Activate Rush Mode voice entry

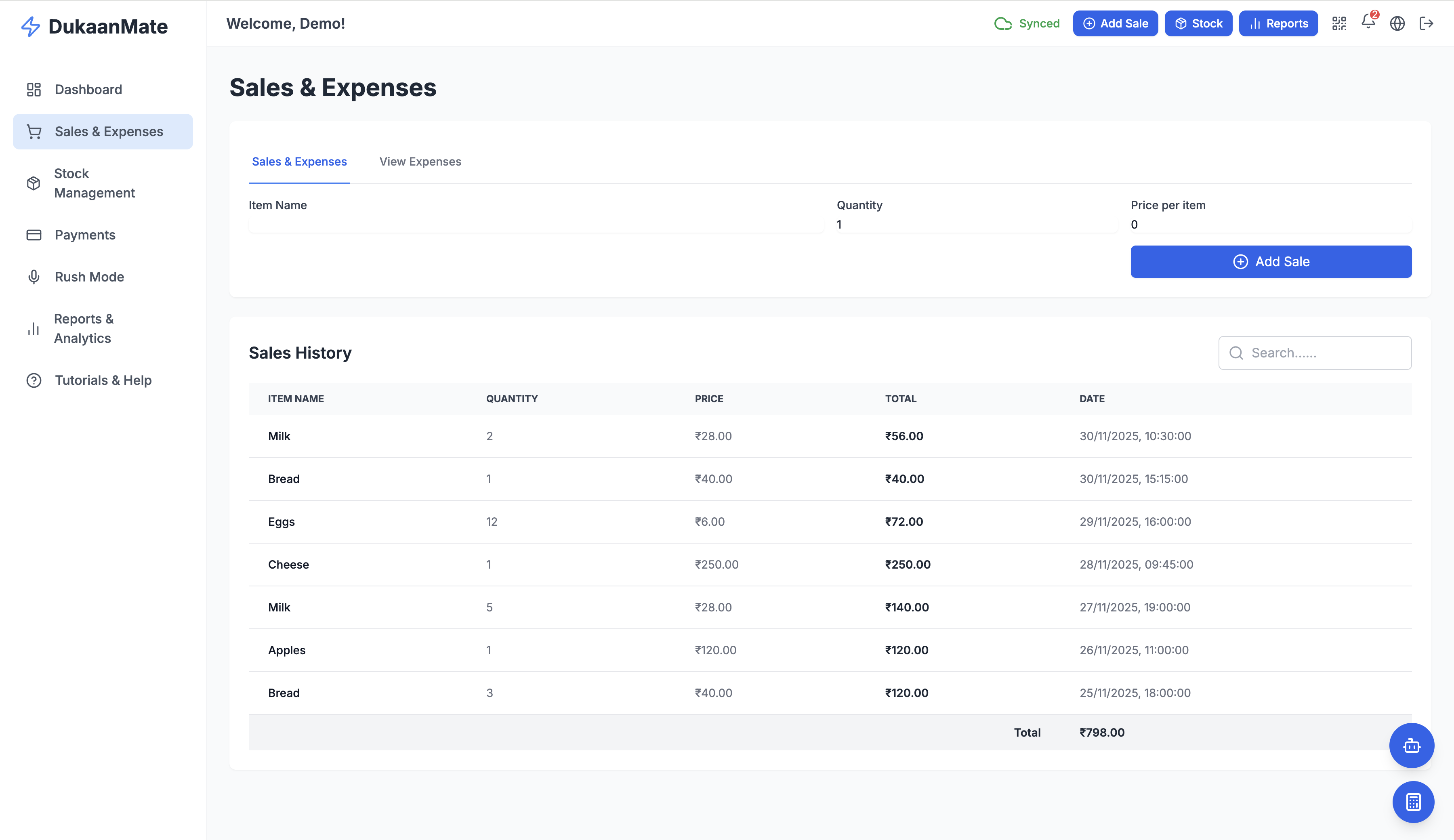[89, 277]
